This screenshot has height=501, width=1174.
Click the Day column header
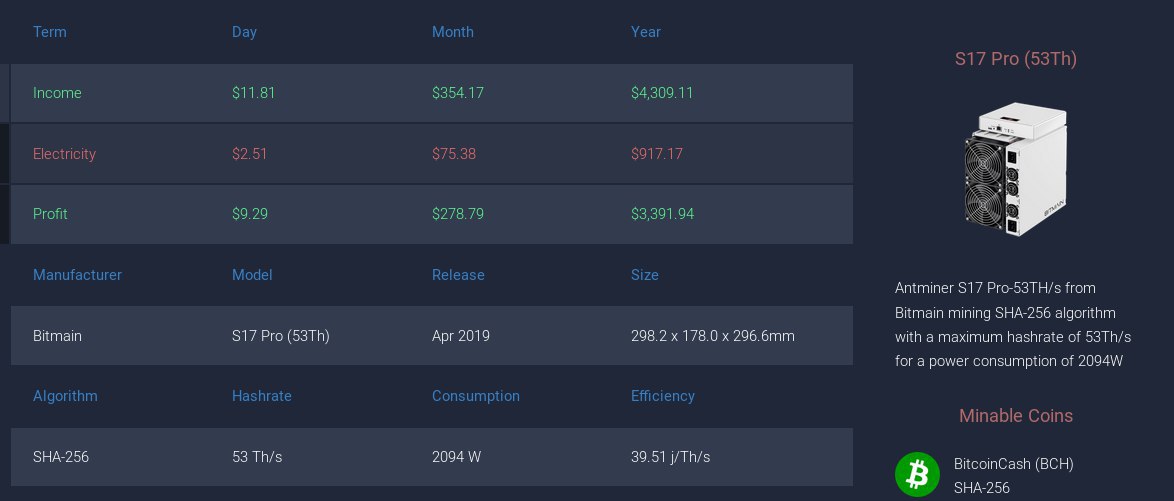(244, 31)
